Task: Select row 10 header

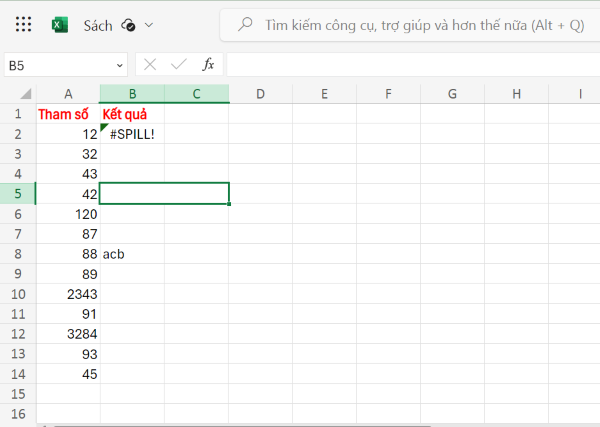Action: [x=18, y=294]
